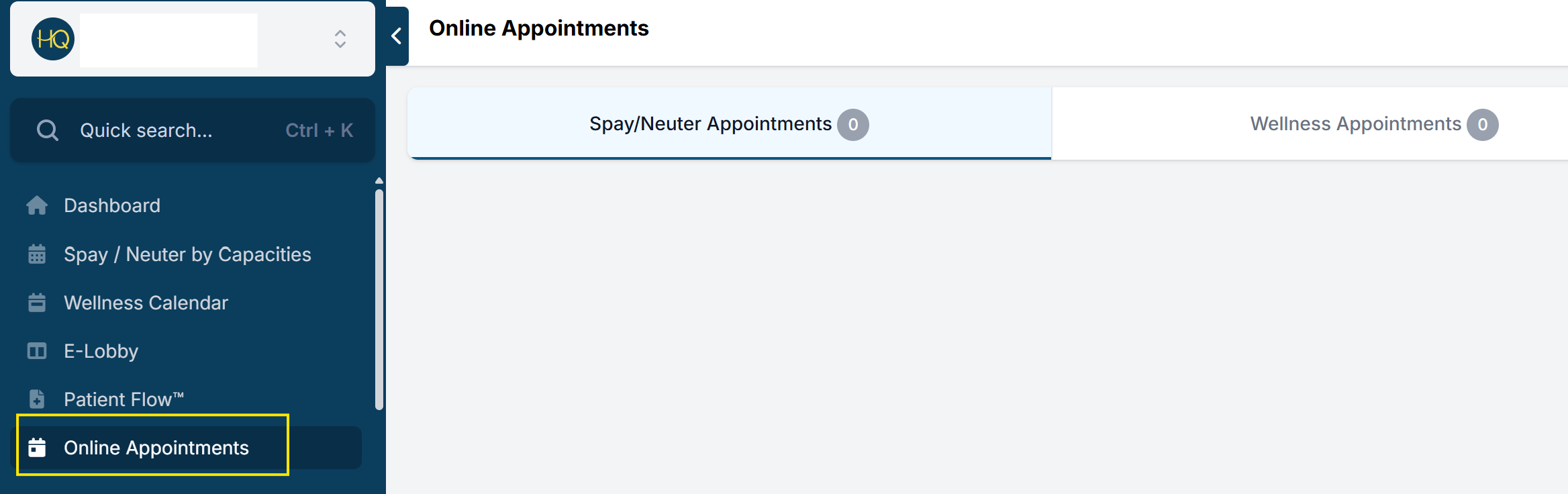Collapse the sidebar with the chevron
The image size is (1568, 494).
(x=397, y=36)
